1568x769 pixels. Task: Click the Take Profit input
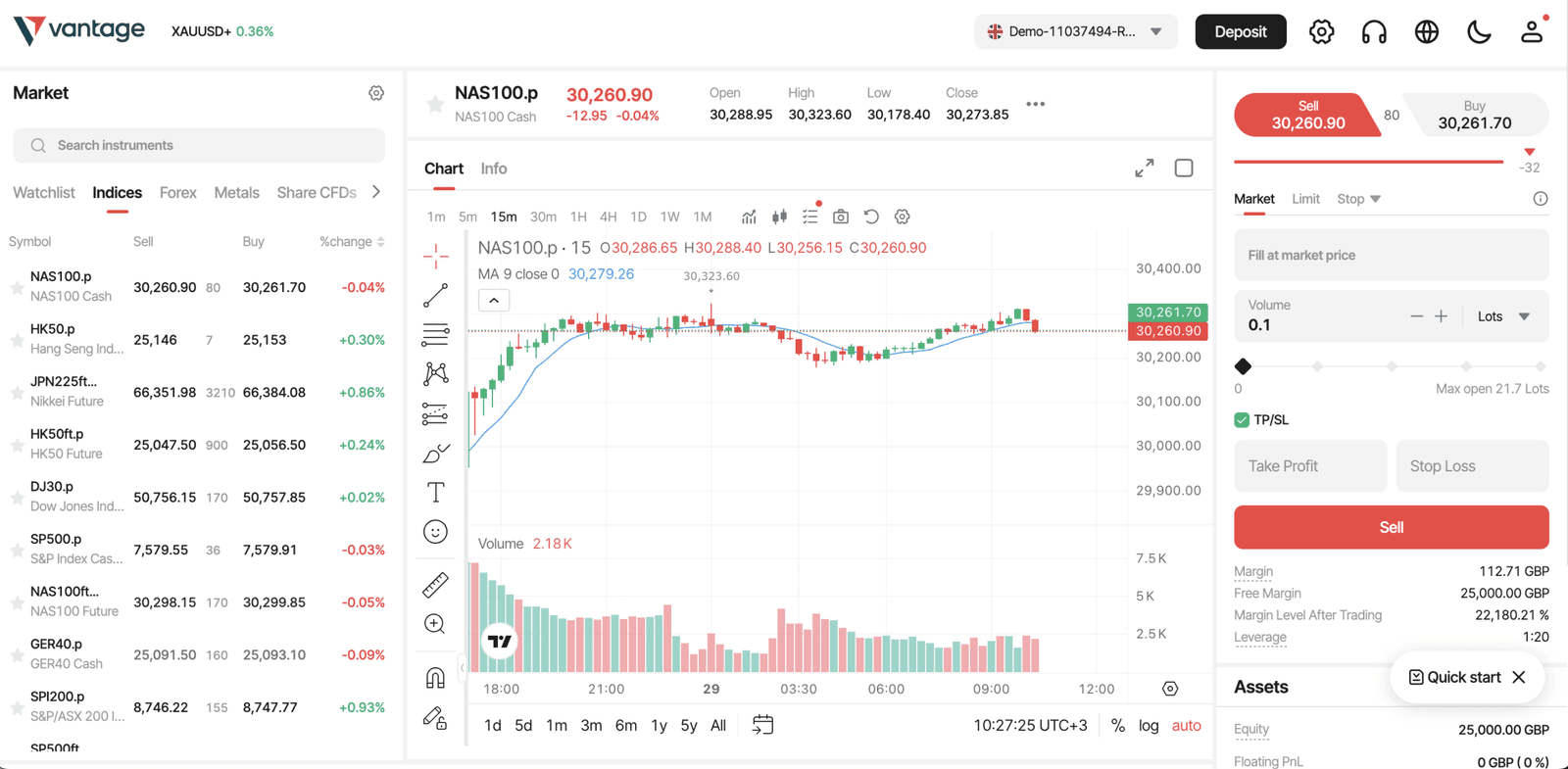1310,466
